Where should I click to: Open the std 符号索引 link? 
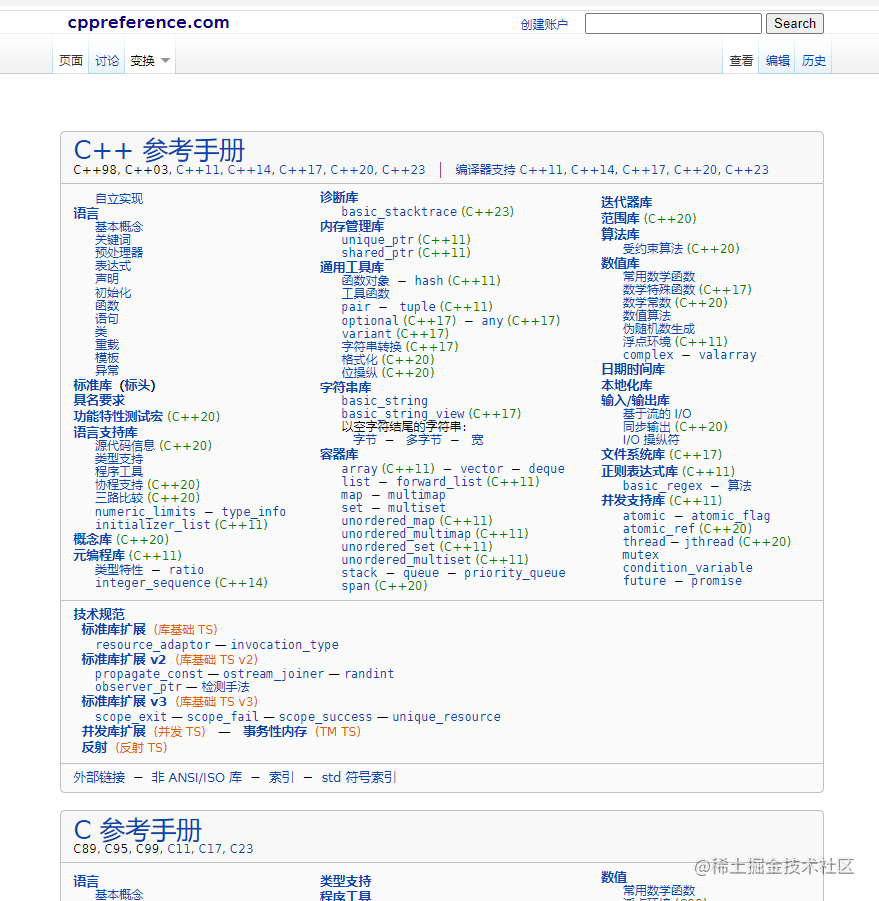point(358,777)
